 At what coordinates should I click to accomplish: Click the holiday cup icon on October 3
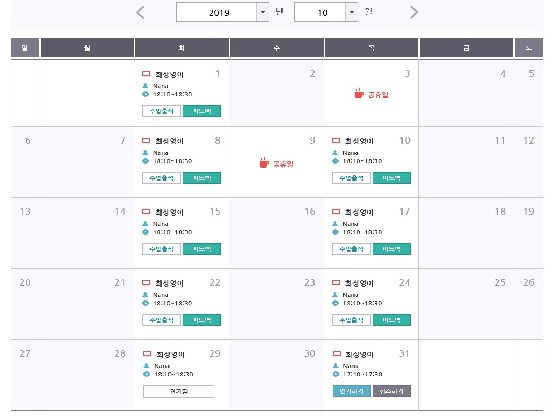click(x=359, y=94)
